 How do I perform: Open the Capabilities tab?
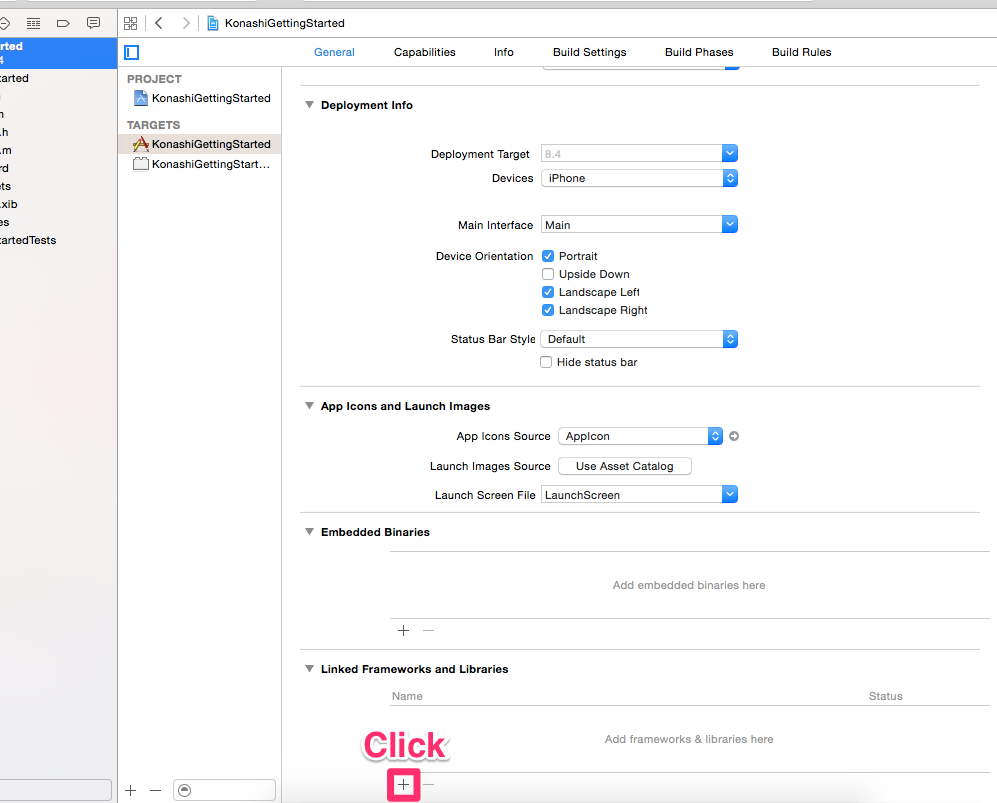pyautogui.click(x=424, y=52)
